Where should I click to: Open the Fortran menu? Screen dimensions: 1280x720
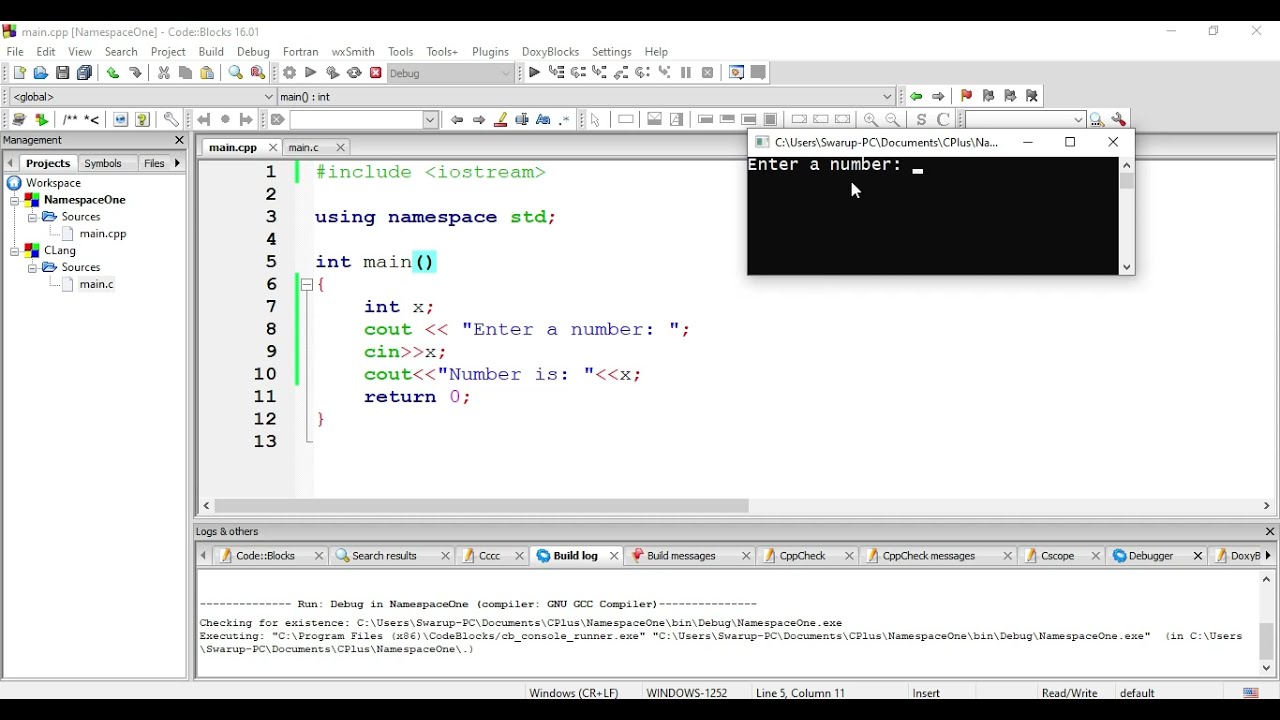click(x=300, y=51)
